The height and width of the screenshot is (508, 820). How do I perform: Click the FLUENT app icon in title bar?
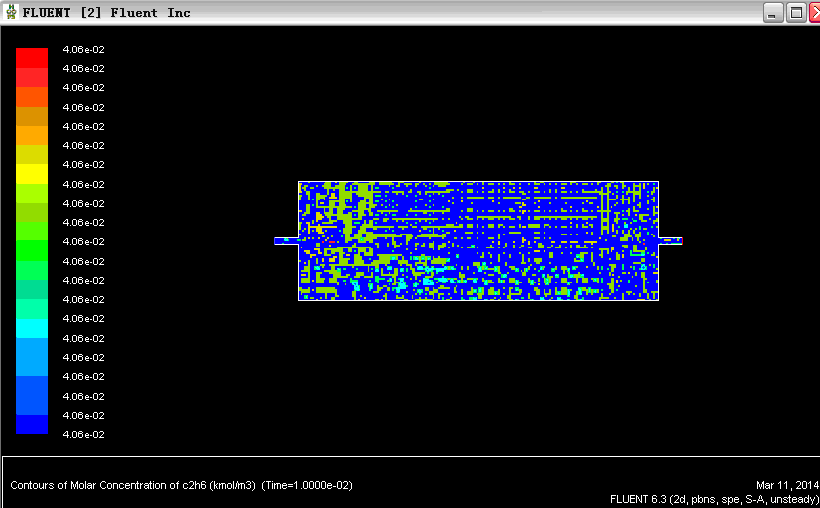[11, 13]
